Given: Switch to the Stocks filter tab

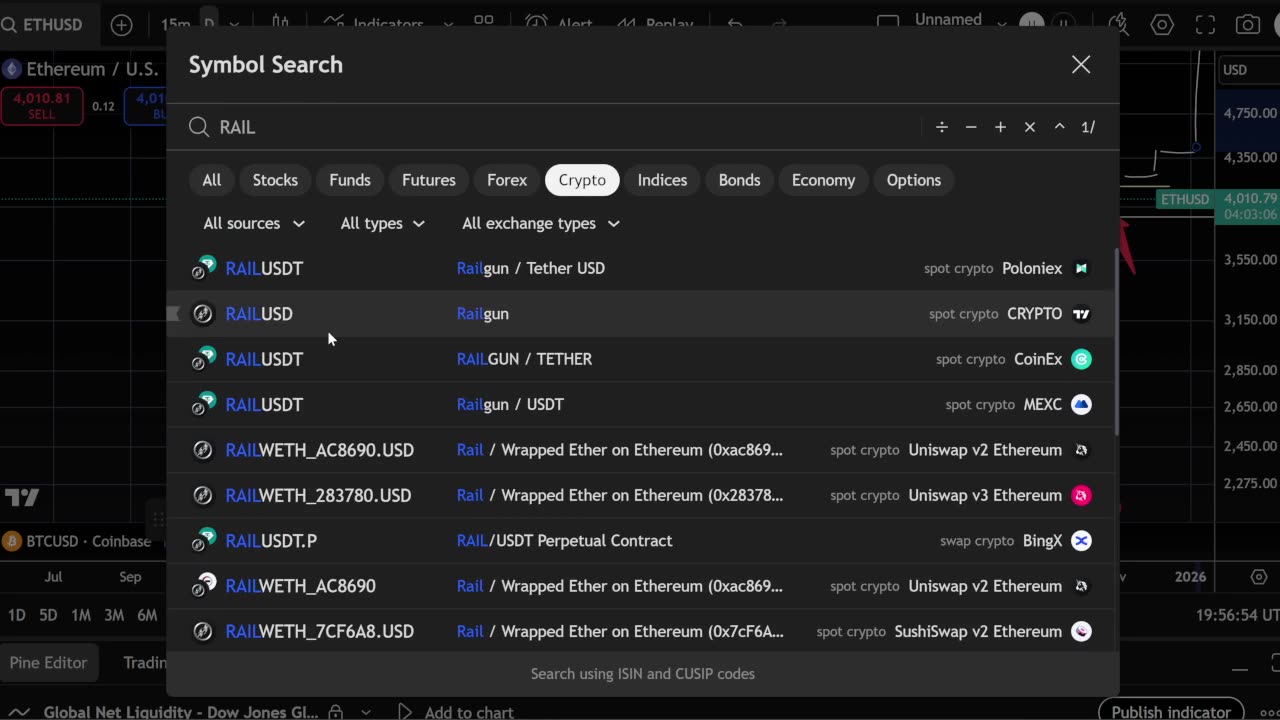Looking at the screenshot, I should tap(275, 180).
